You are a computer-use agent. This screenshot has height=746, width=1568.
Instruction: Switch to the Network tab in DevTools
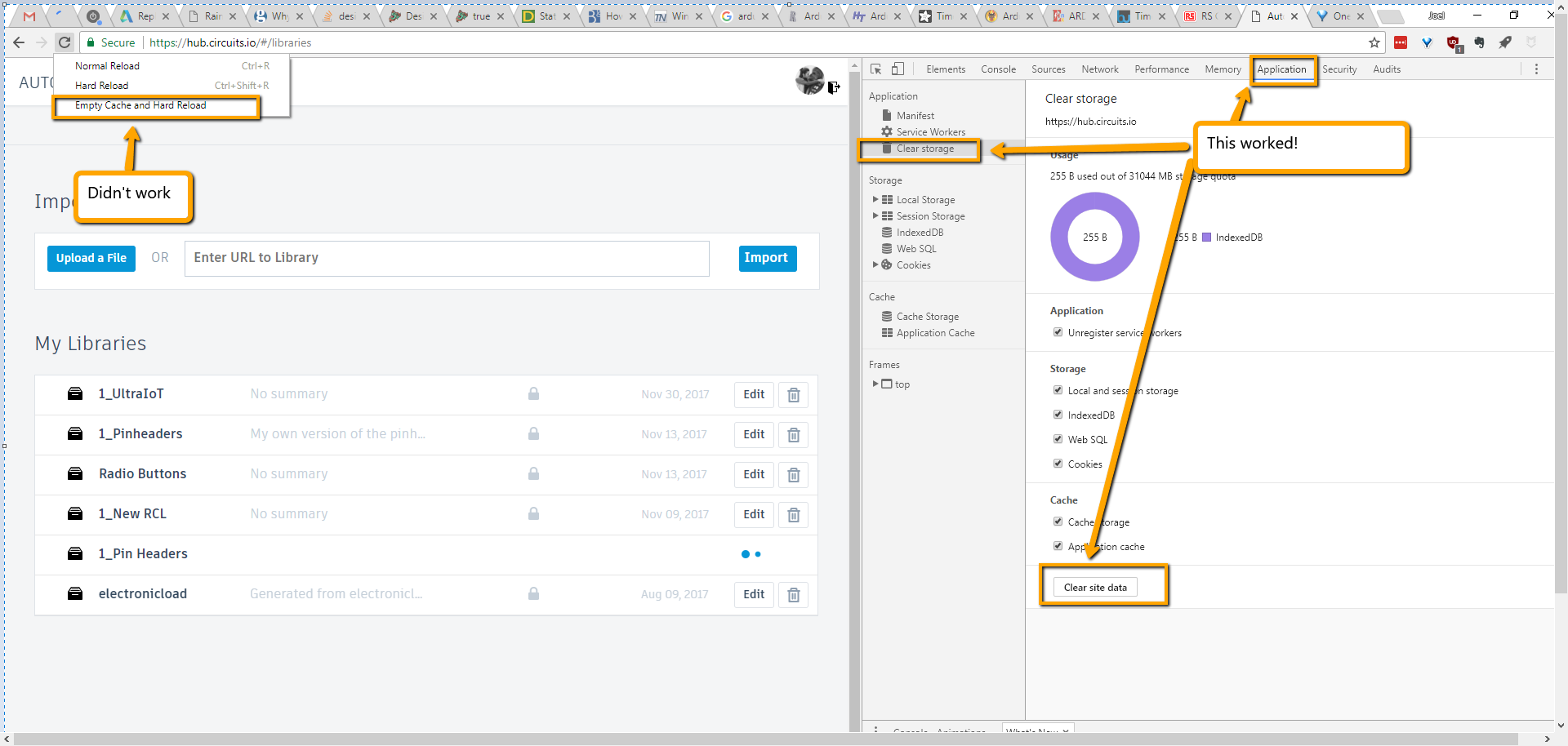[x=1099, y=69]
